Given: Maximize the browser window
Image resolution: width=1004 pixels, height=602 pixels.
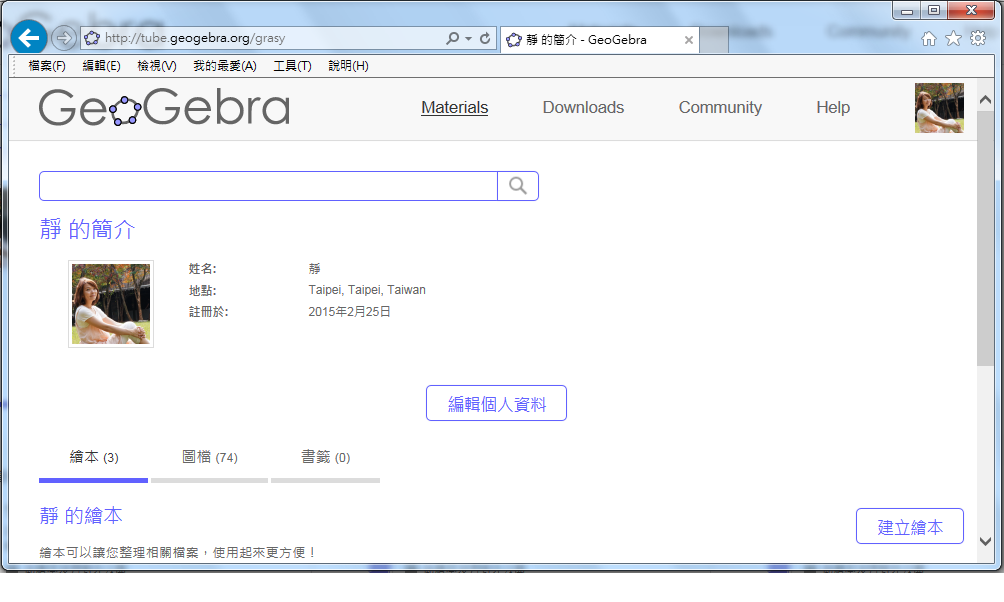Looking at the screenshot, I should tap(934, 10).
